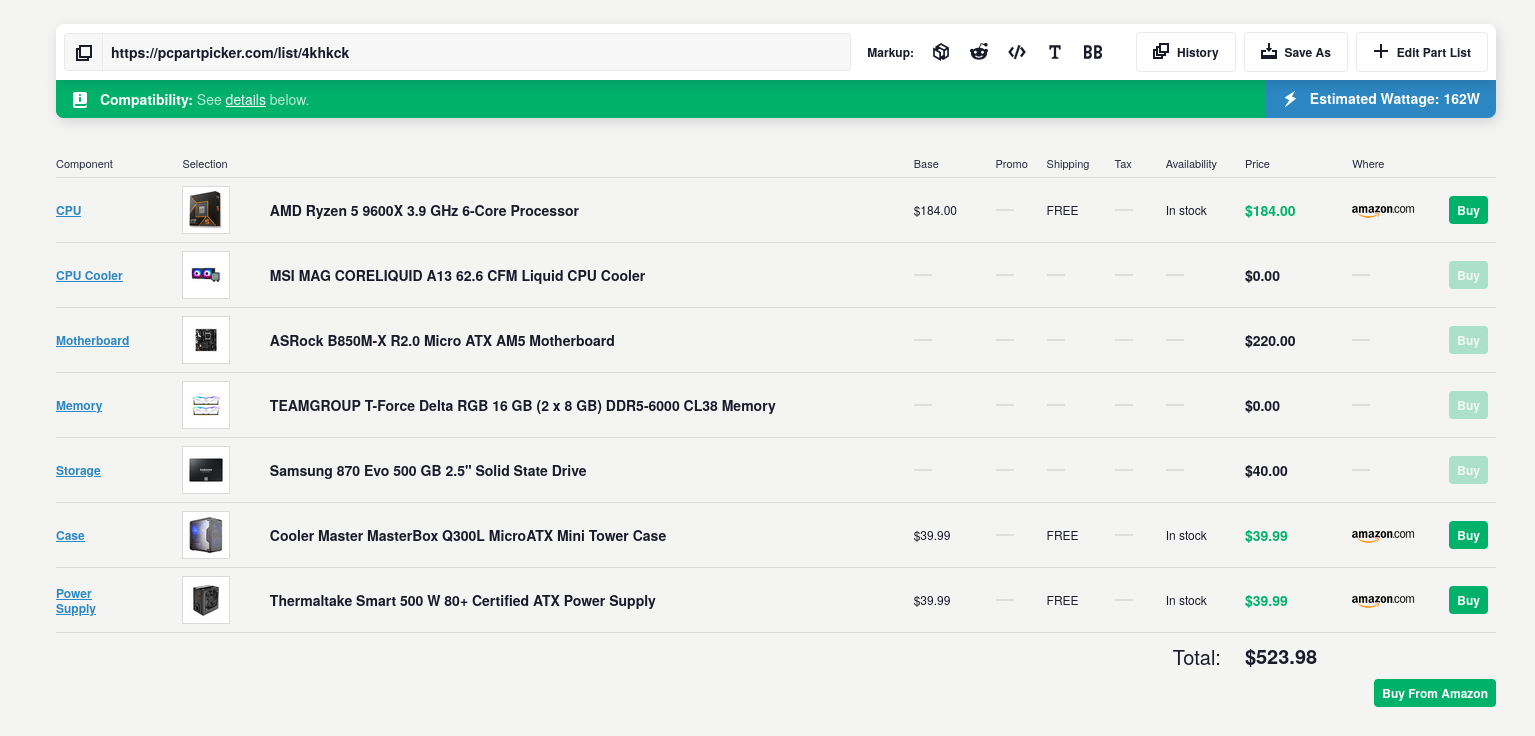Open TEAMGROUP T-Force Delta RGB product name
The image size is (1535, 736).
point(523,406)
